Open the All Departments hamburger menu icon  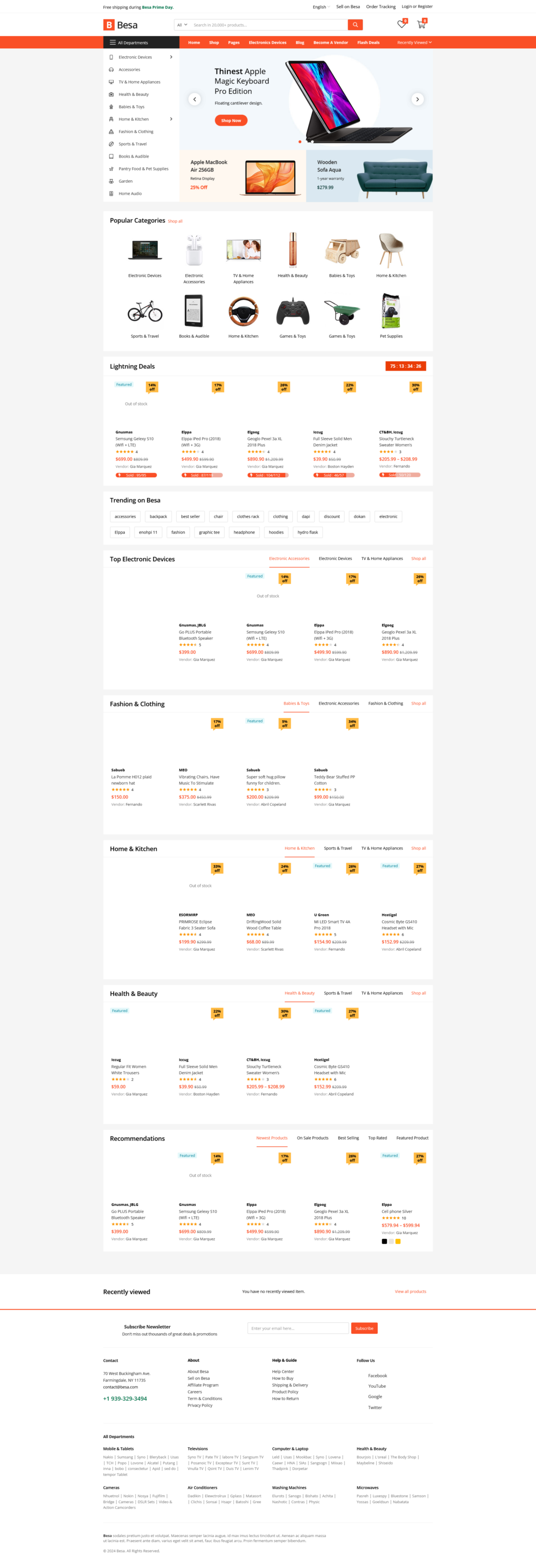click(x=113, y=42)
